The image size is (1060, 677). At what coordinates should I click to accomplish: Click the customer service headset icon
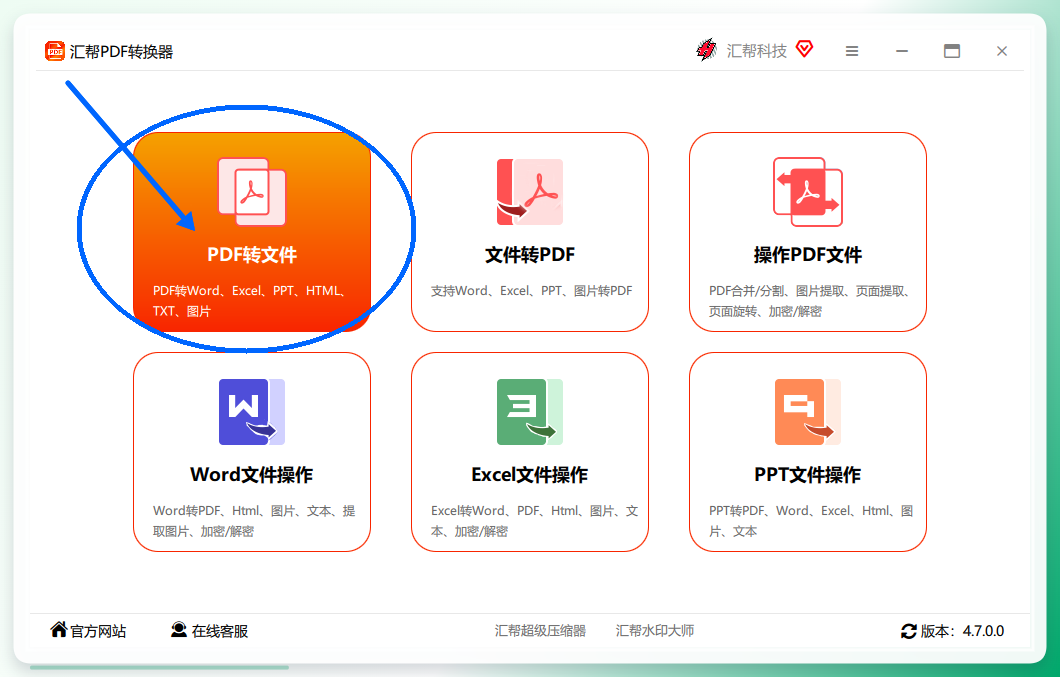point(178,630)
